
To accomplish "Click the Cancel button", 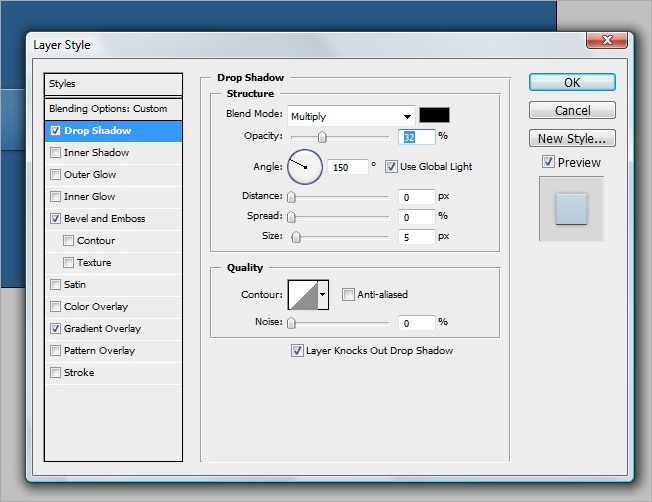I will coord(572,110).
